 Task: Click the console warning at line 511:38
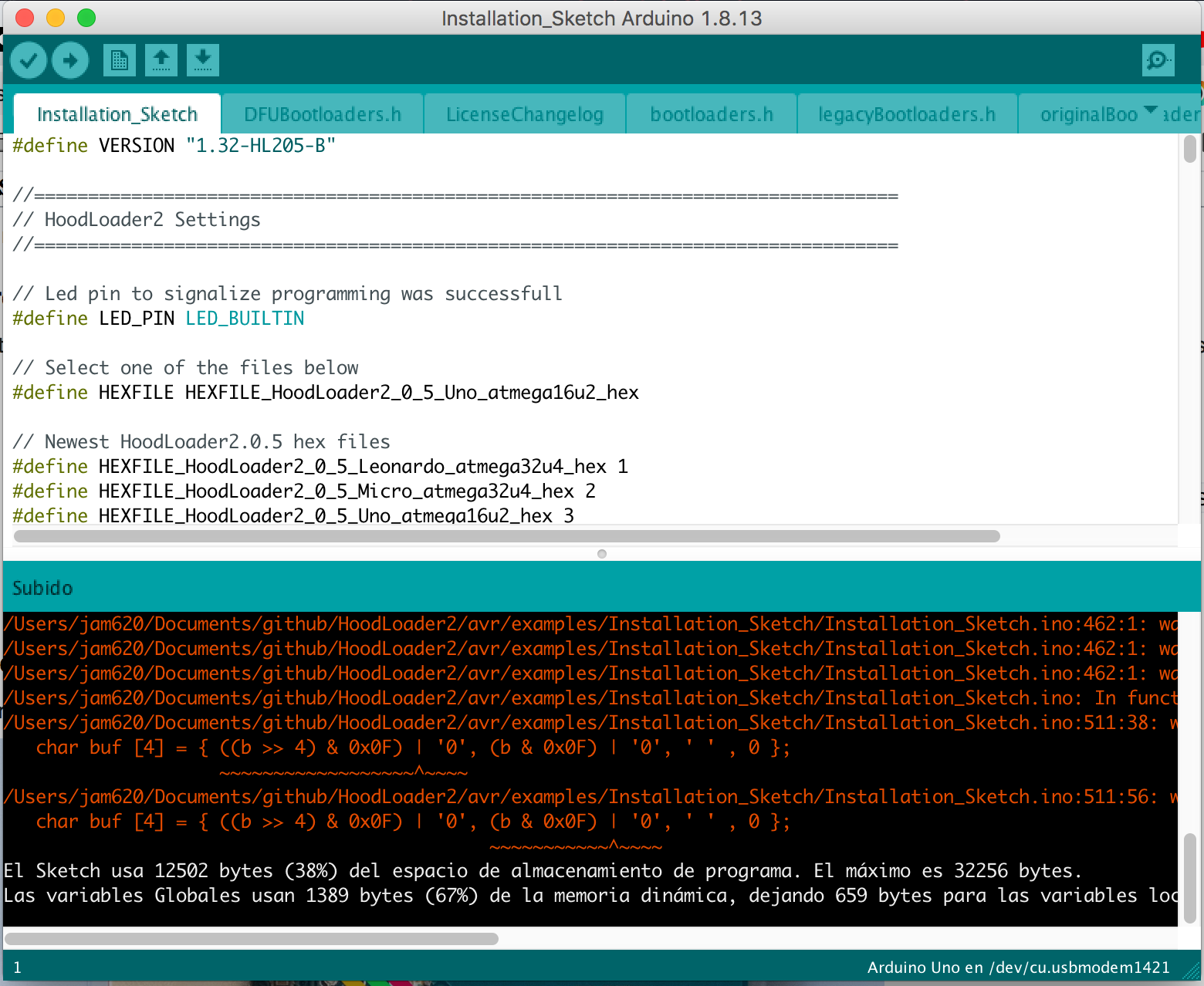click(x=590, y=723)
